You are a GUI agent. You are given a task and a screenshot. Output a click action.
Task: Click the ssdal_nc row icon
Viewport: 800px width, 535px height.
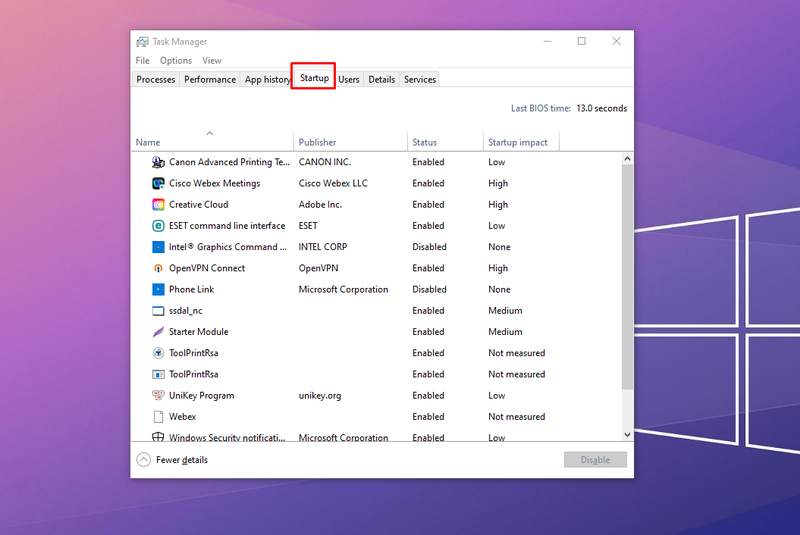click(x=158, y=311)
